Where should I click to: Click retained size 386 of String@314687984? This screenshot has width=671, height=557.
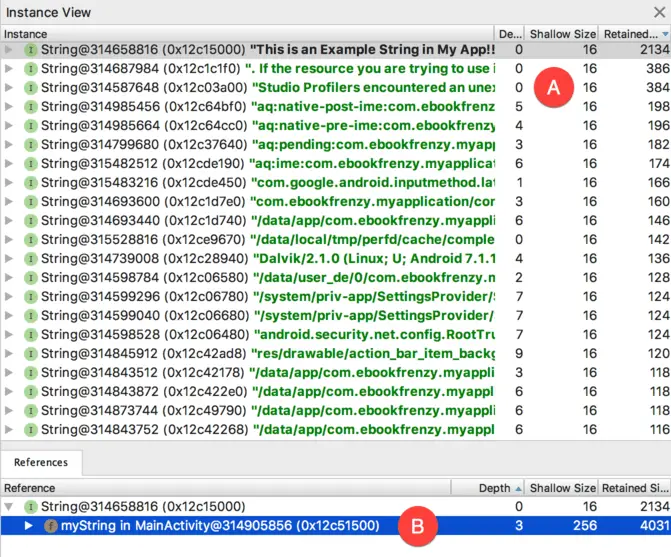658,68
